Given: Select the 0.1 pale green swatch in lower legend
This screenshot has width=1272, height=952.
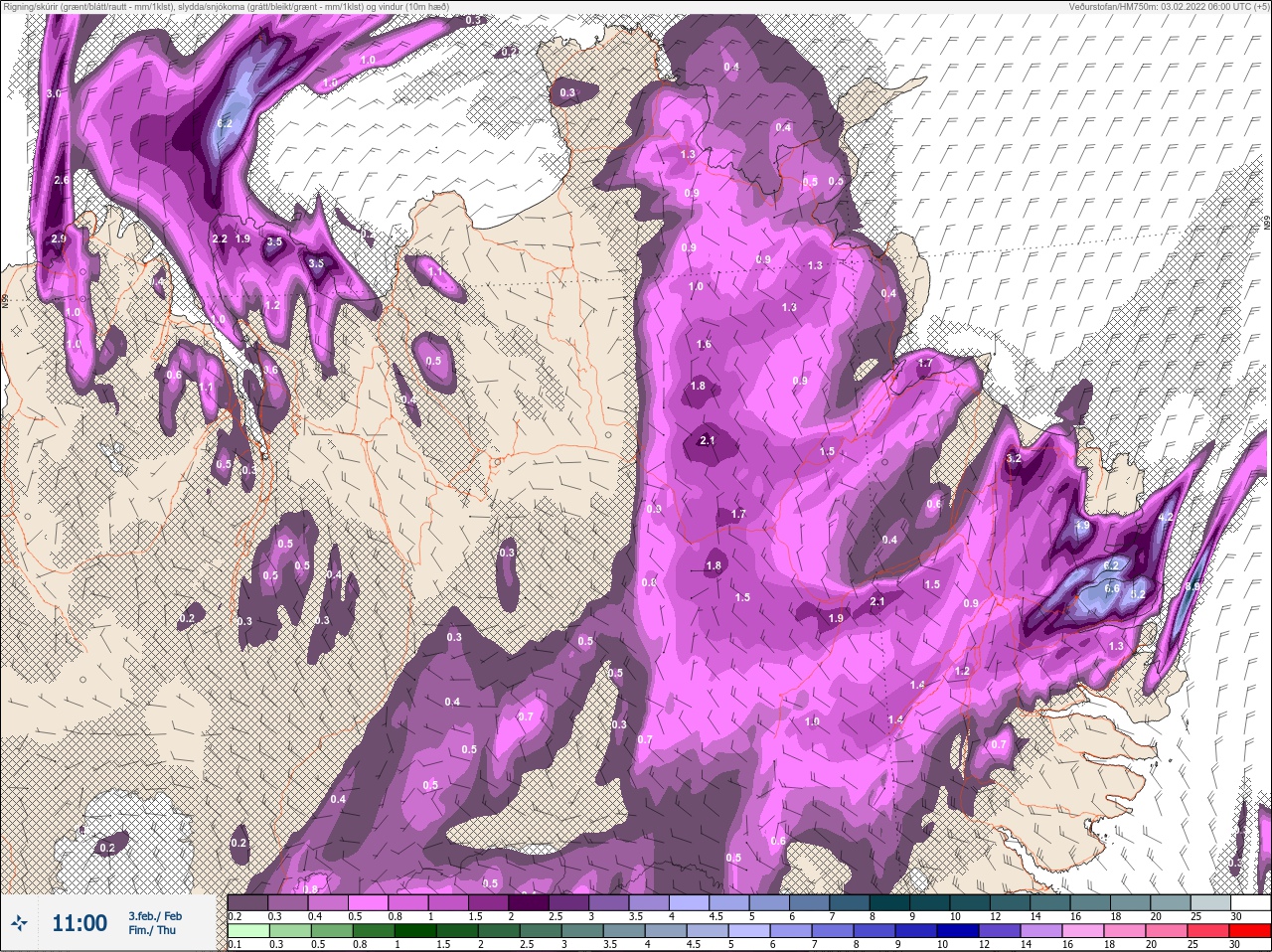Looking at the screenshot, I should 247,931.
